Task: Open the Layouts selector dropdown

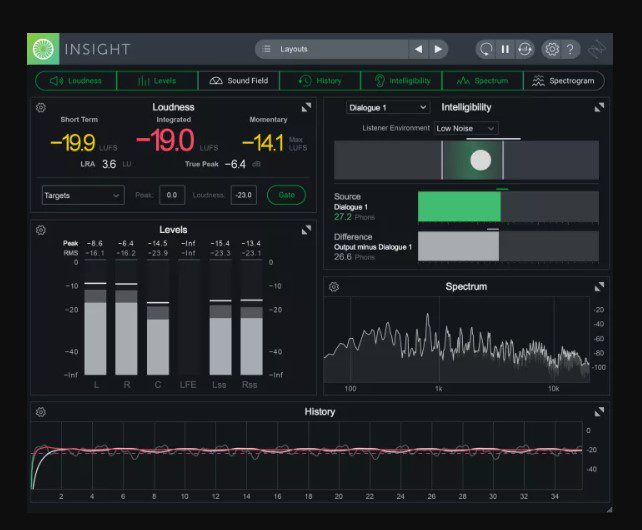Action: [332, 49]
